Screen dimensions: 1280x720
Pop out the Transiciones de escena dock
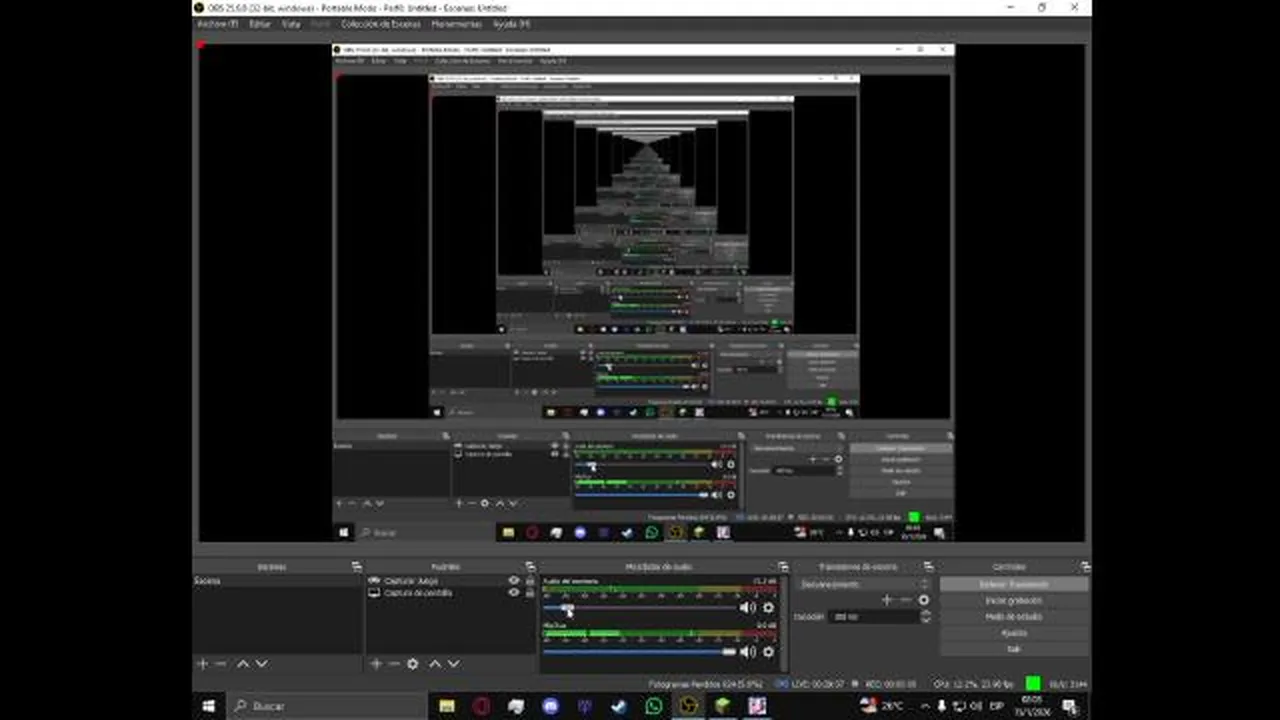point(928,567)
